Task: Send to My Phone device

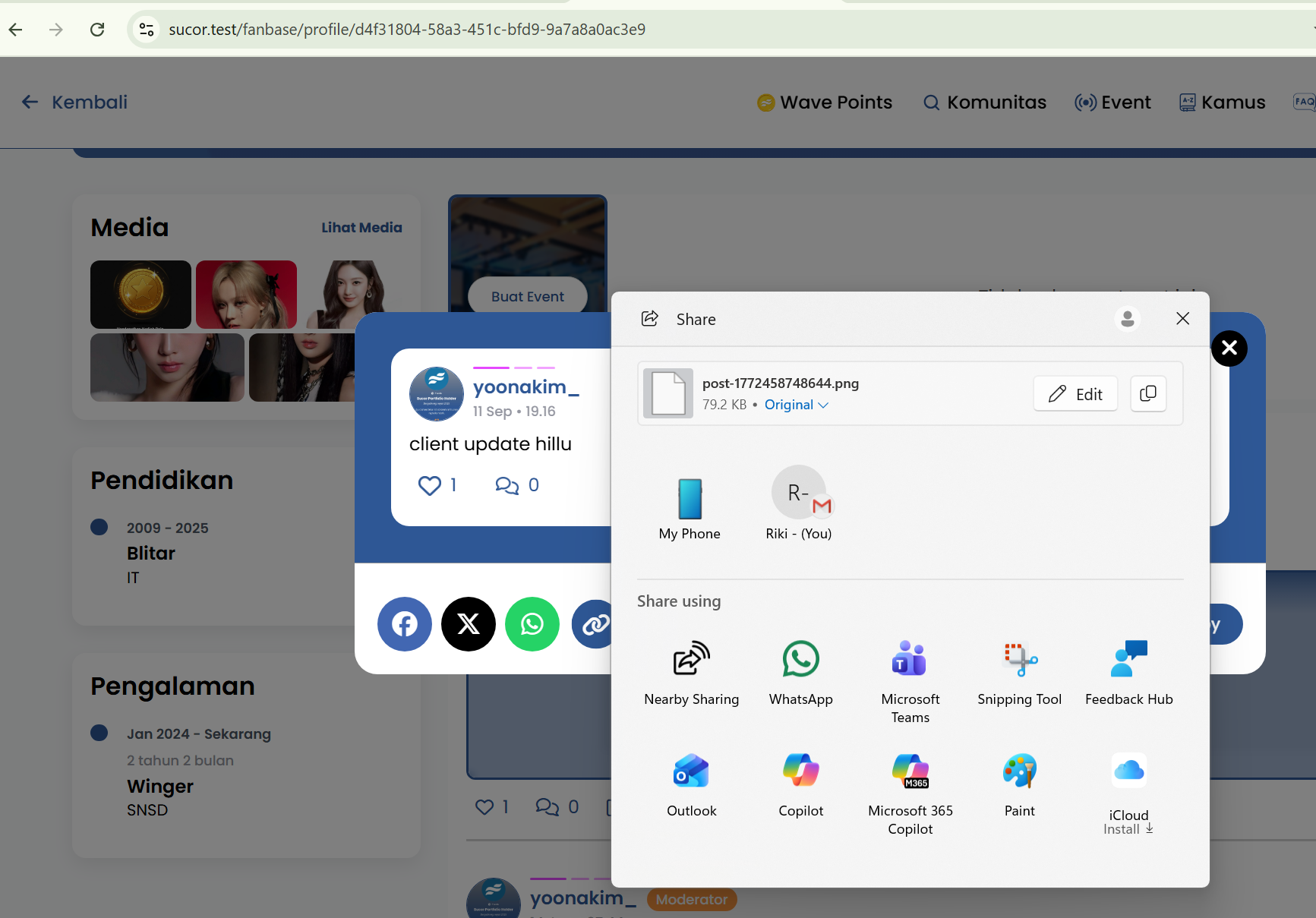Action: point(690,507)
